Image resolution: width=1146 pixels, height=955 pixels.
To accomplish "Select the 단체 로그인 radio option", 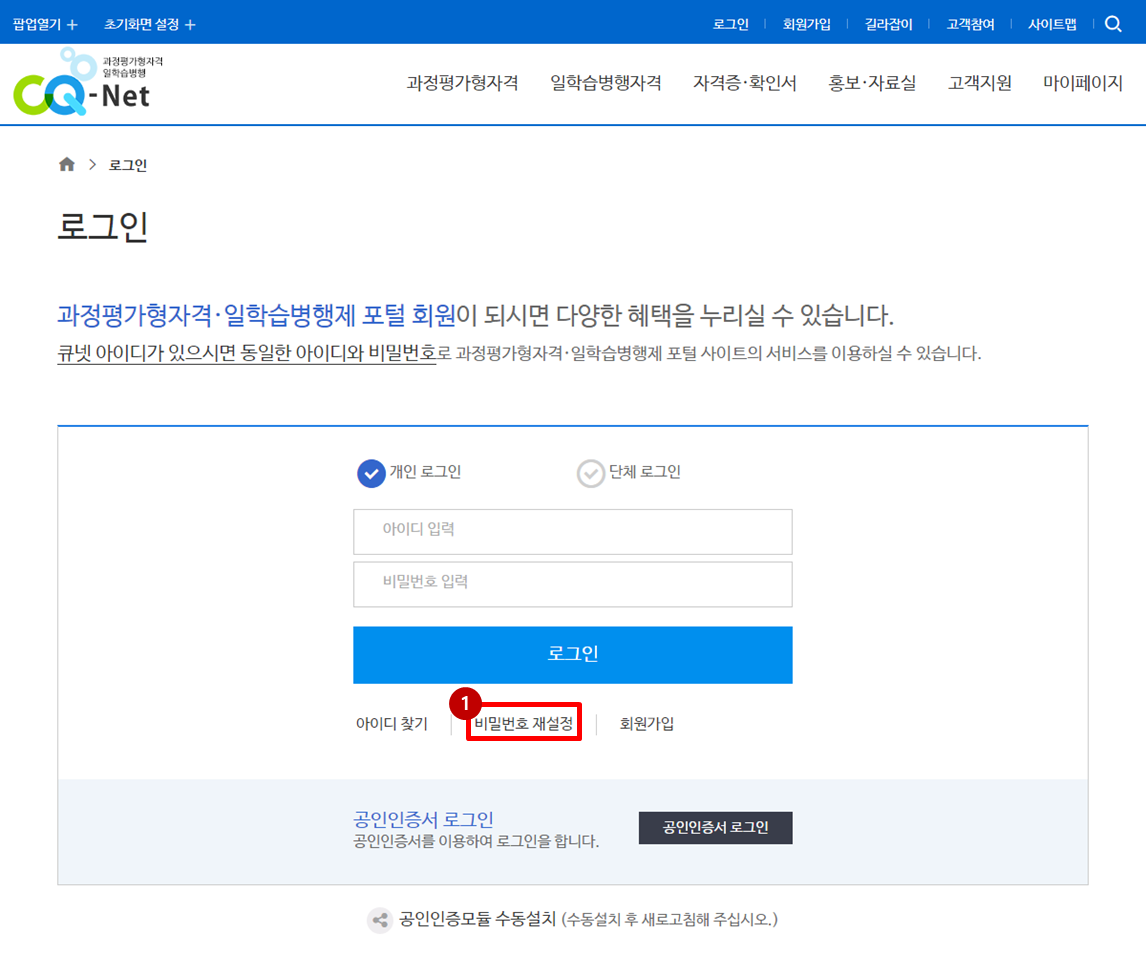I will (x=629, y=473).
